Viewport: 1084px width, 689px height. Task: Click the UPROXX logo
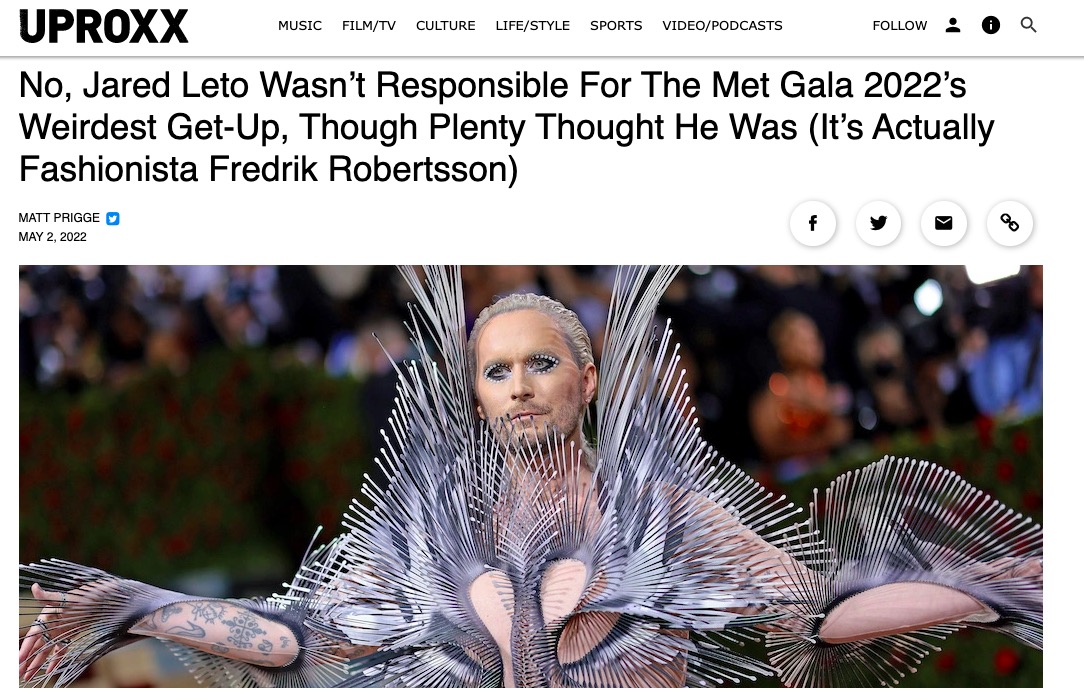104,26
